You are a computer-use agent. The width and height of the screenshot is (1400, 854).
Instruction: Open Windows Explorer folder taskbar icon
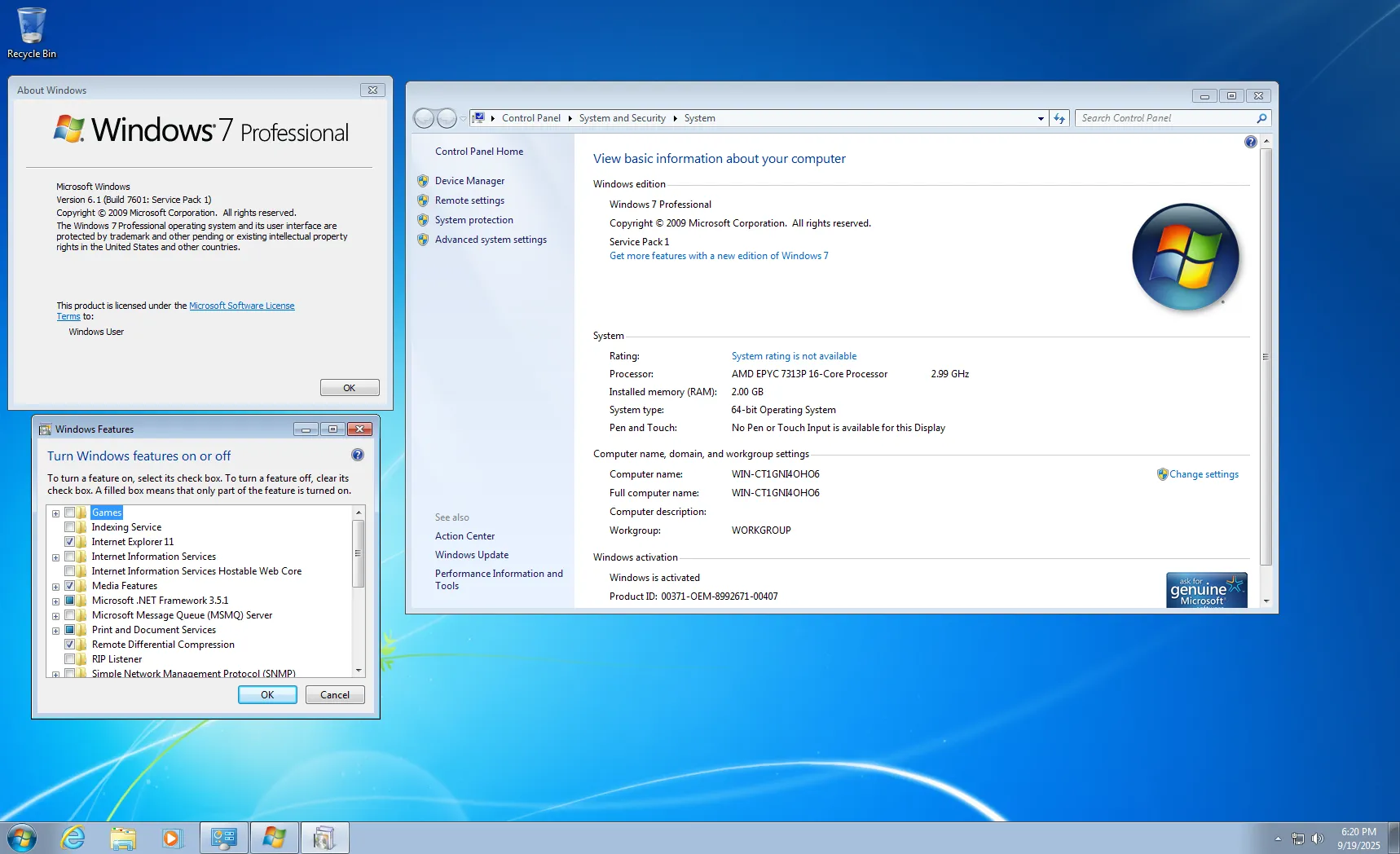[x=123, y=838]
